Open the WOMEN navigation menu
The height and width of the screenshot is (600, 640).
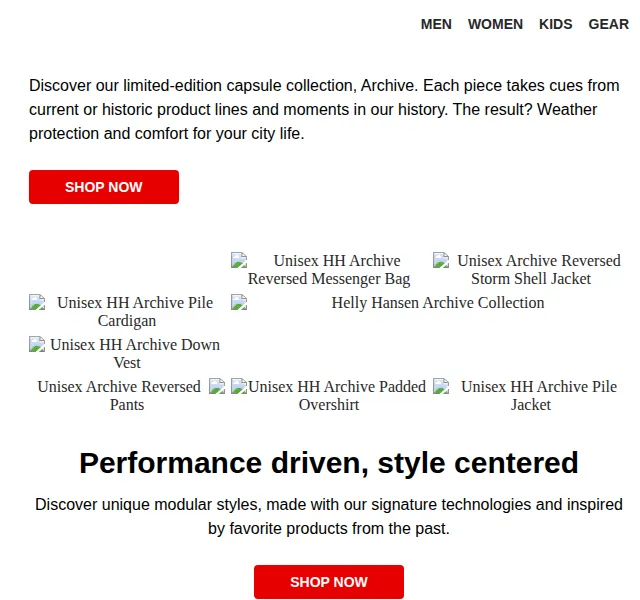[495, 24]
